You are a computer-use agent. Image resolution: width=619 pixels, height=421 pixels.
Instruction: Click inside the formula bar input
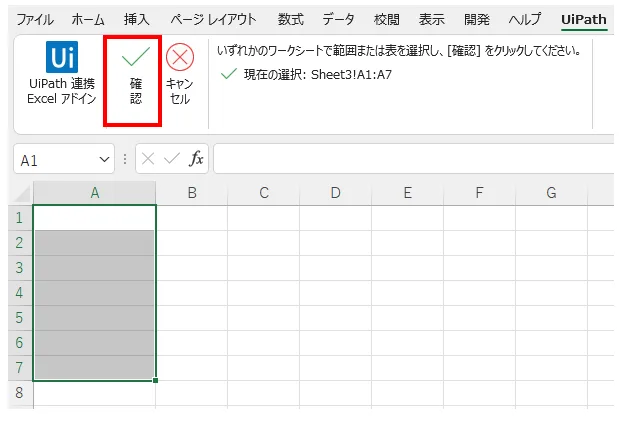(x=410, y=159)
